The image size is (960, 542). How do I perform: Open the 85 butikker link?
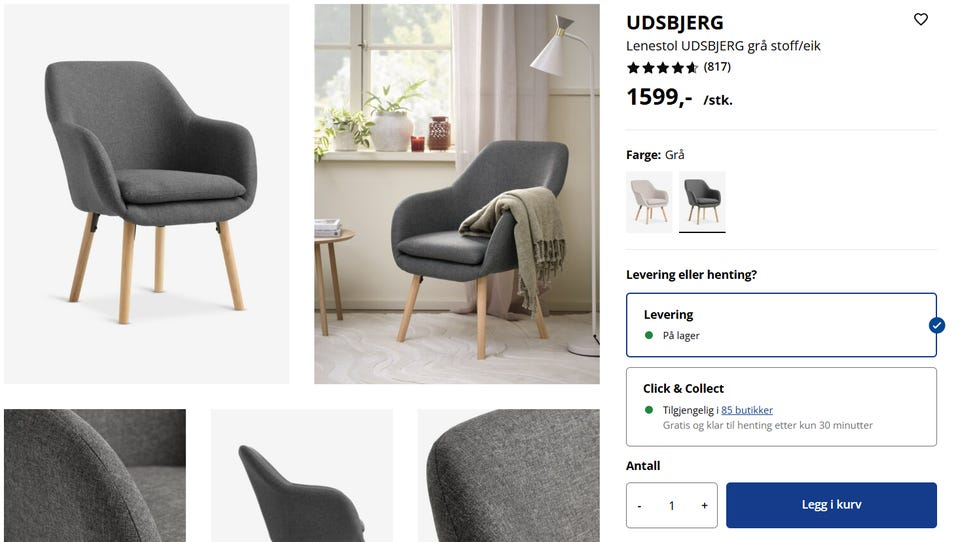coord(747,410)
